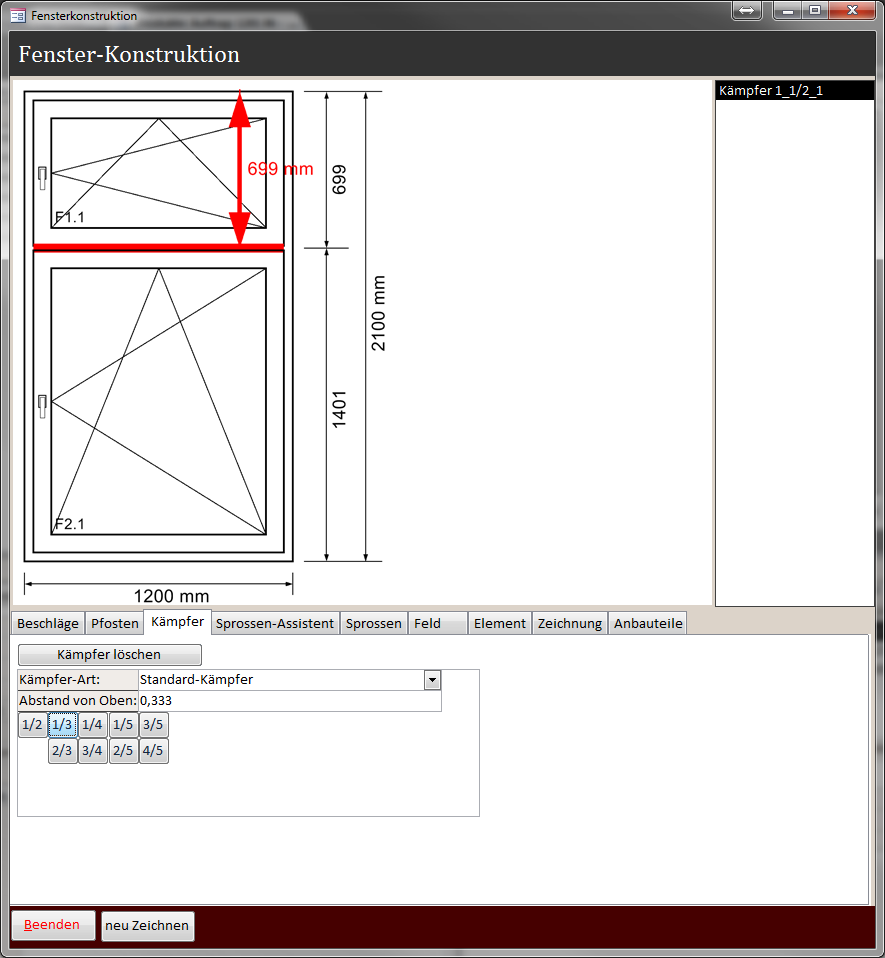Switch to the Sprossen tab
885x958 pixels.
[373, 623]
